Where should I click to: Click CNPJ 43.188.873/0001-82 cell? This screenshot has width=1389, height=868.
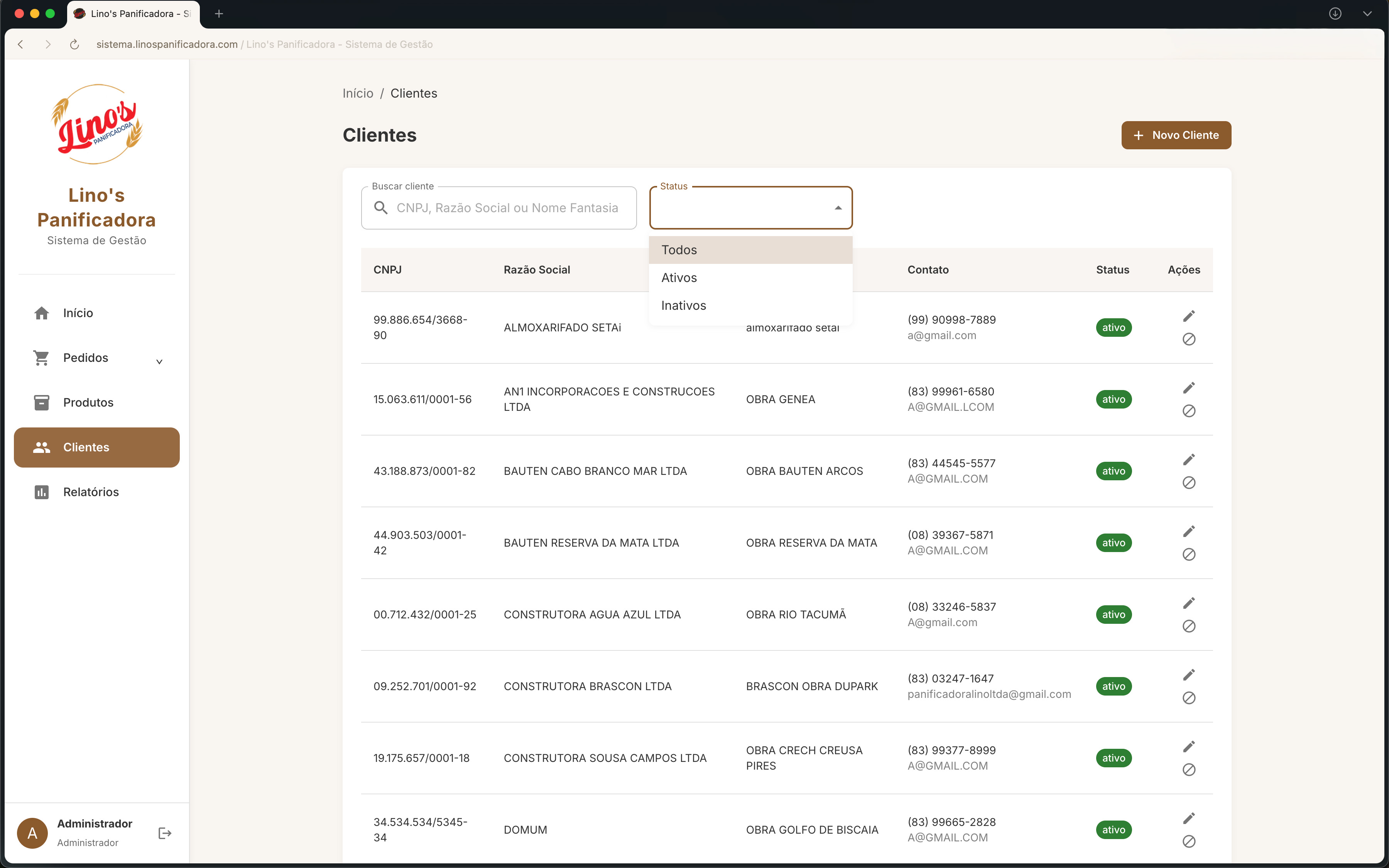point(424,471)
